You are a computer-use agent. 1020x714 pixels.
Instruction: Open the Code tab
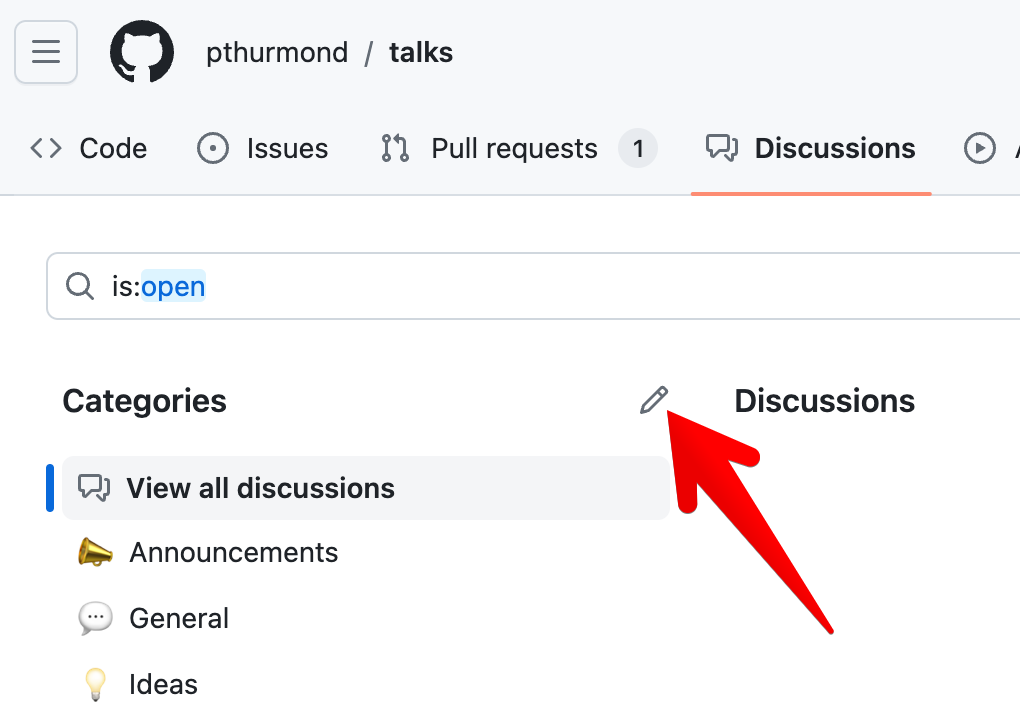click(x=113, y=148)
